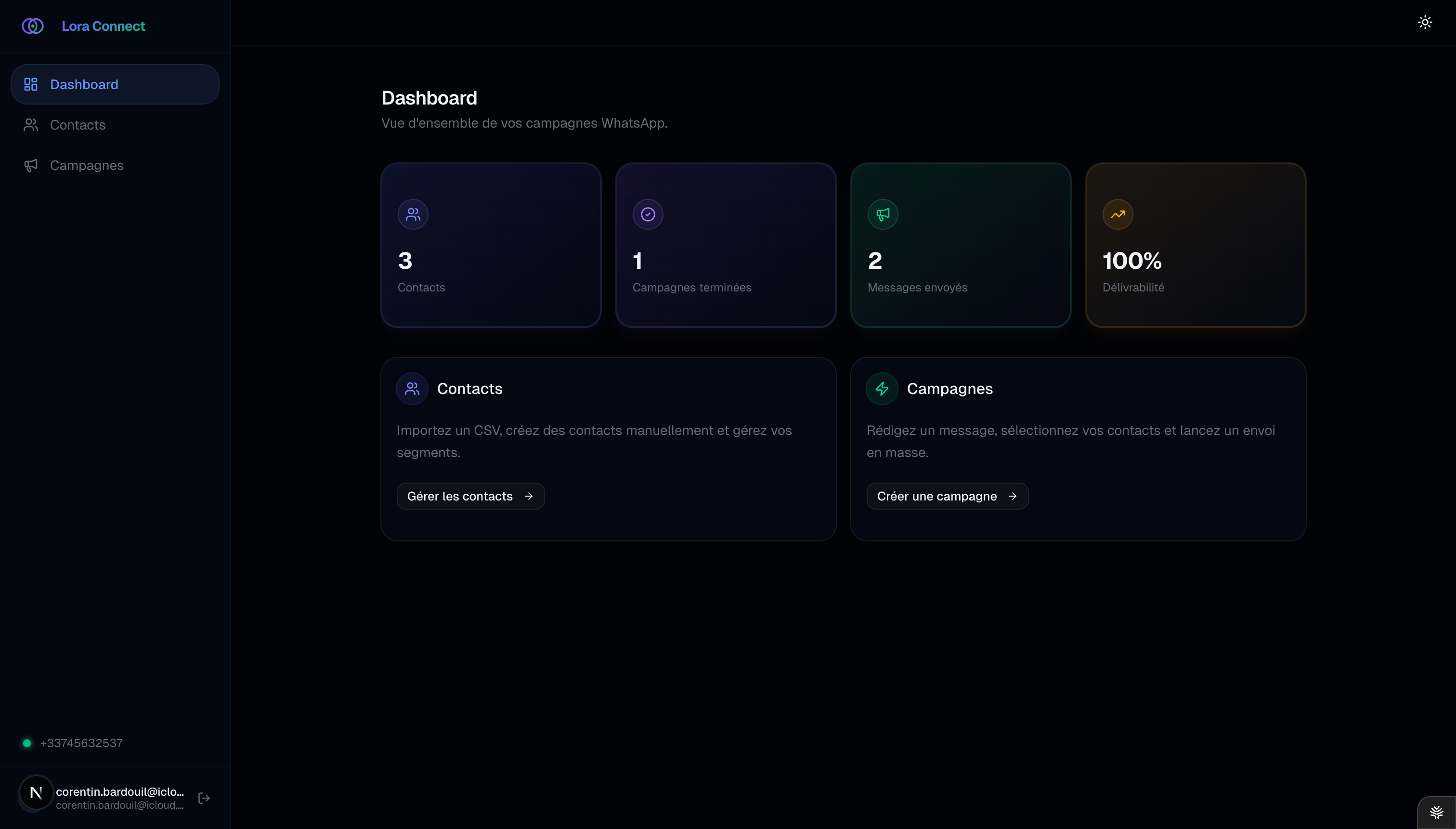Click the Créer une campagne button
This screenshot has width=1456, height=829.
point(948,496)
